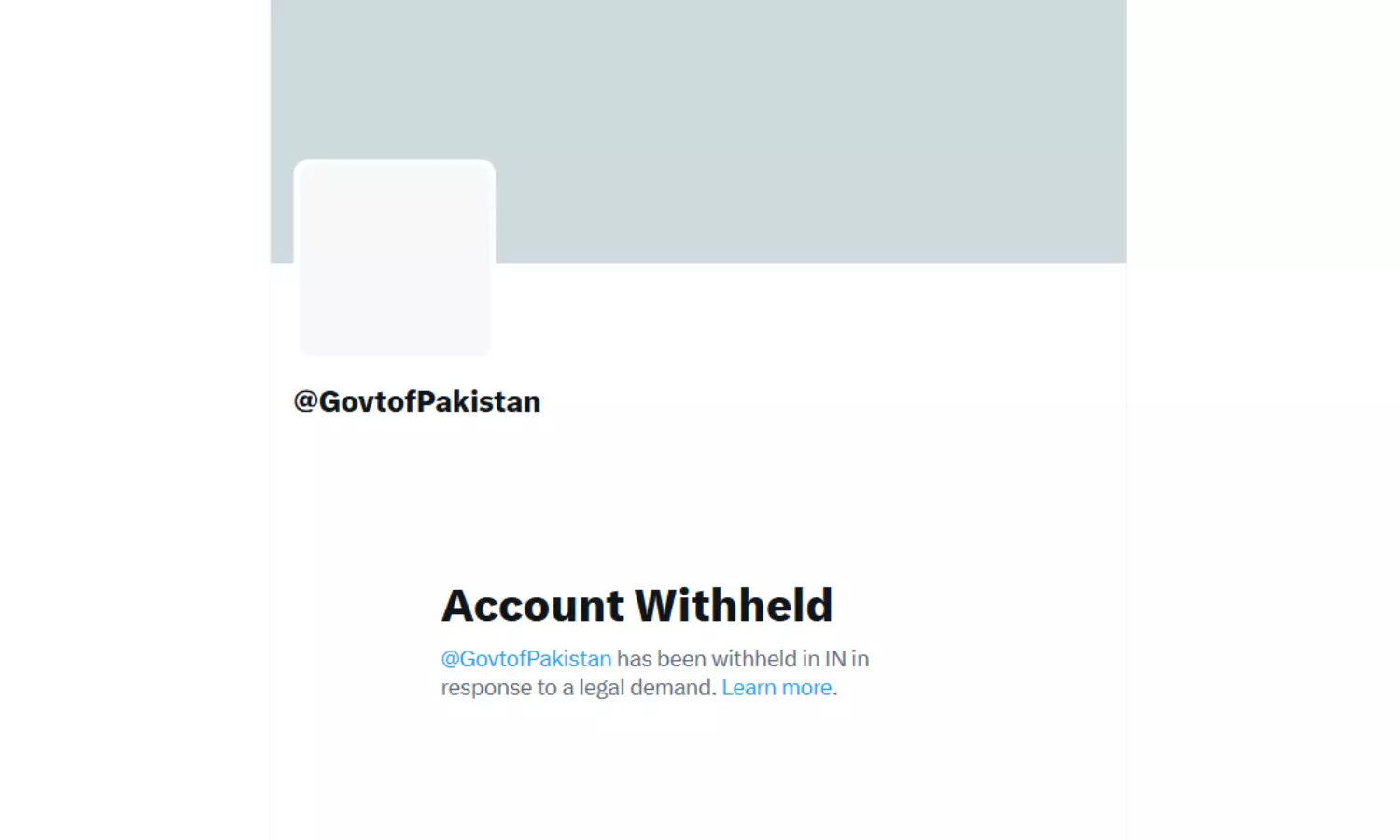The width and height of the screenshot is (1400, 840).
Task: Open the Learn more link
Action: (x=777, y=688)
